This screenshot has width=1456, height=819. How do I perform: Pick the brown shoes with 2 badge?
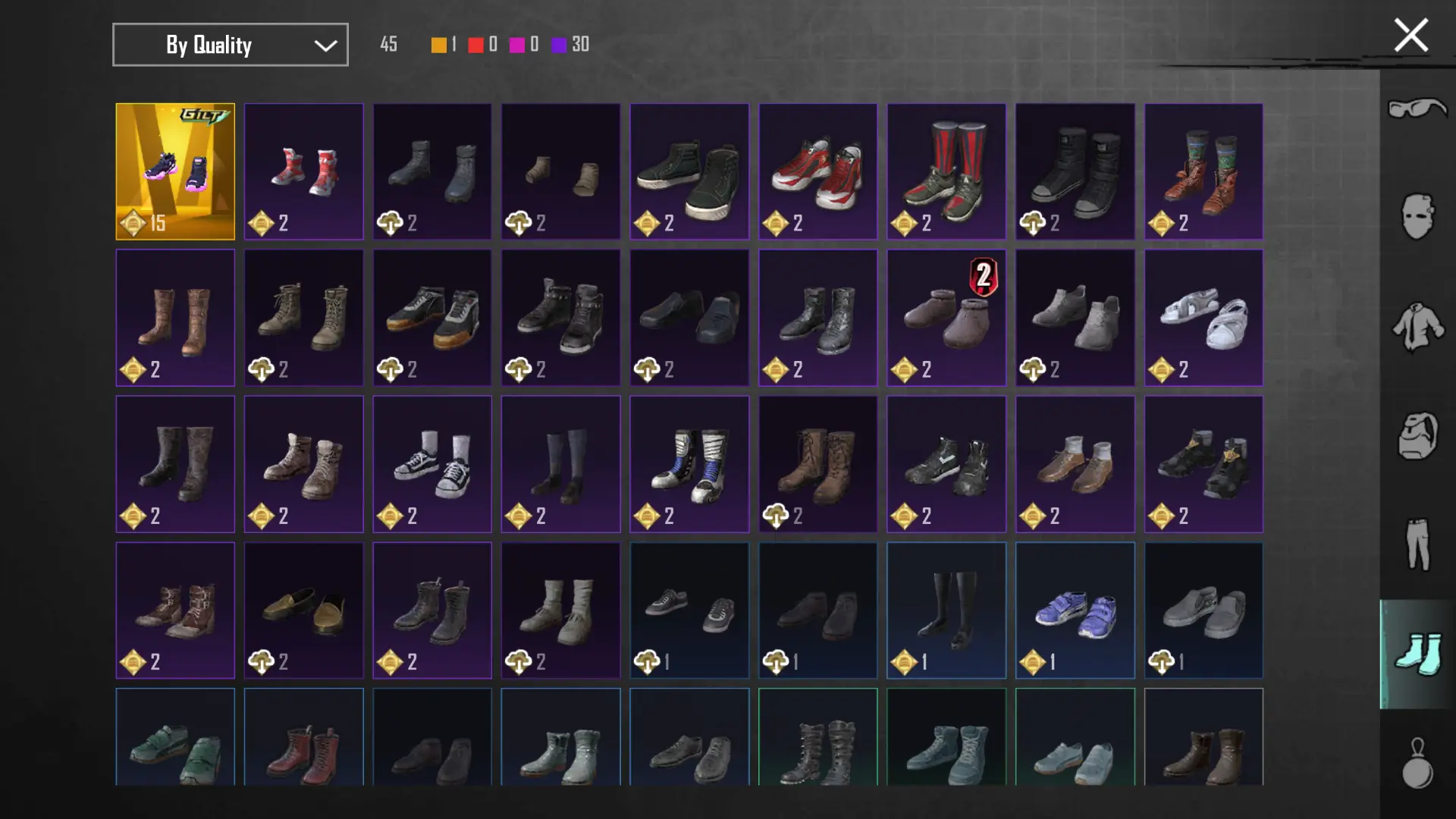(x=946, y=318)
